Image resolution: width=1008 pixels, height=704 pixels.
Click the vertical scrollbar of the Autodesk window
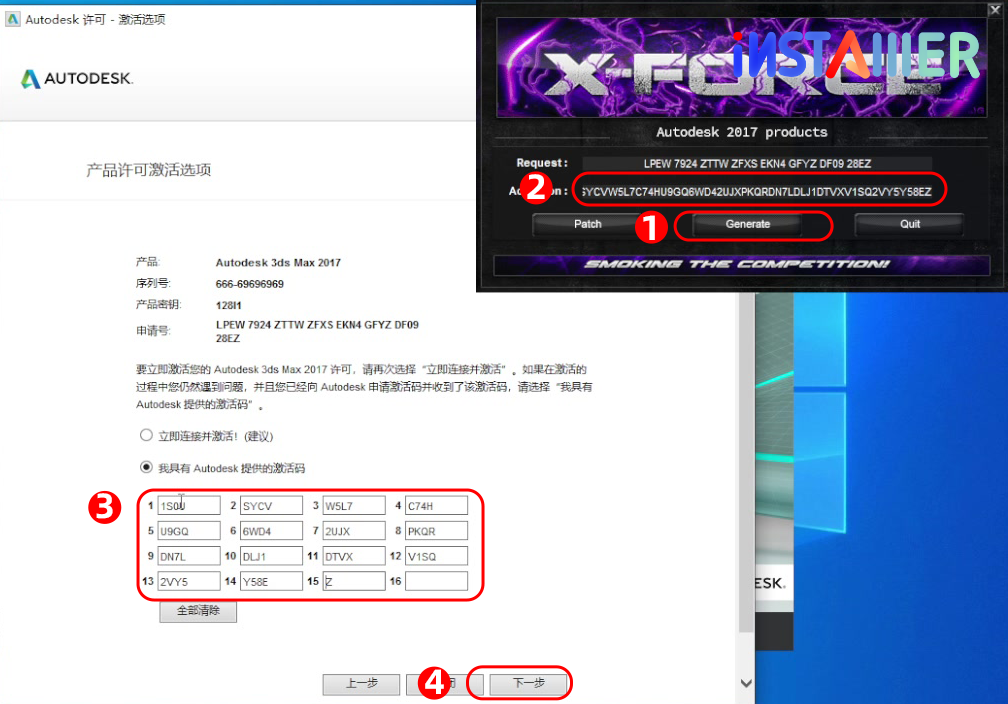coord(746,463)
